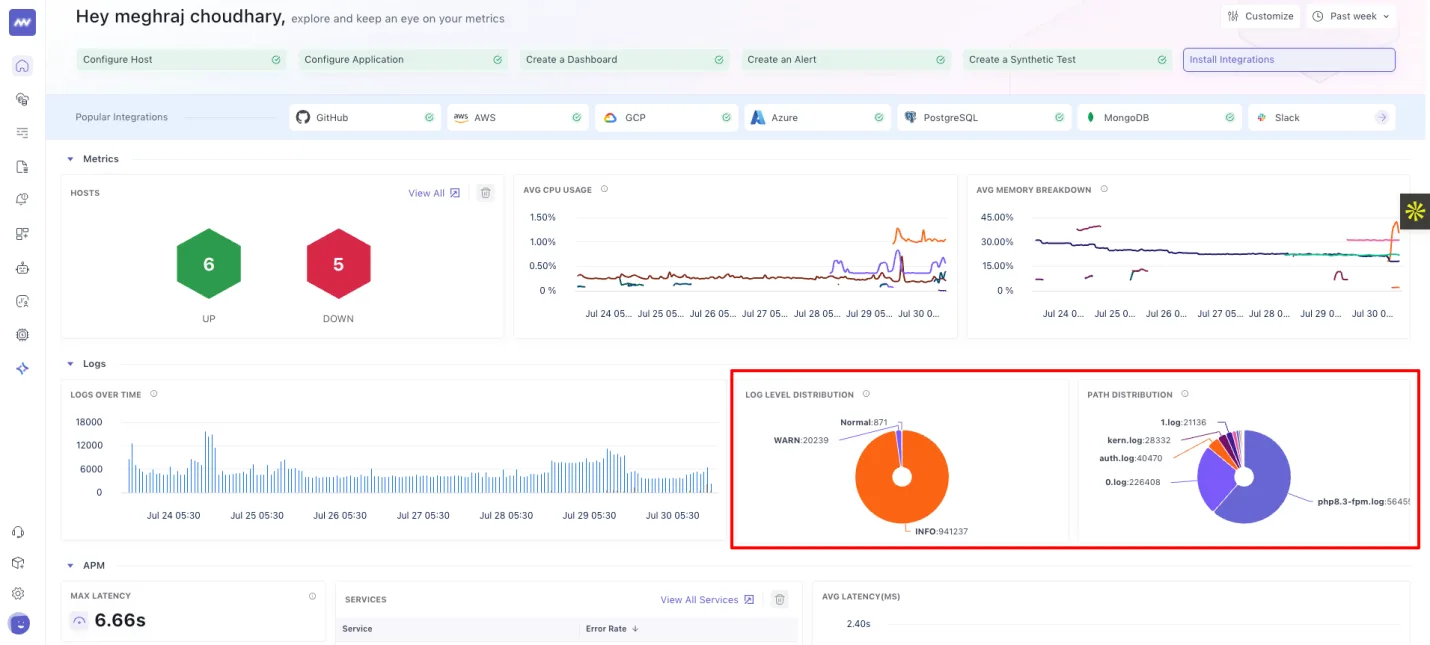Open the Slack integration card
This screenshot has width=1430, height=645.
1322,117
